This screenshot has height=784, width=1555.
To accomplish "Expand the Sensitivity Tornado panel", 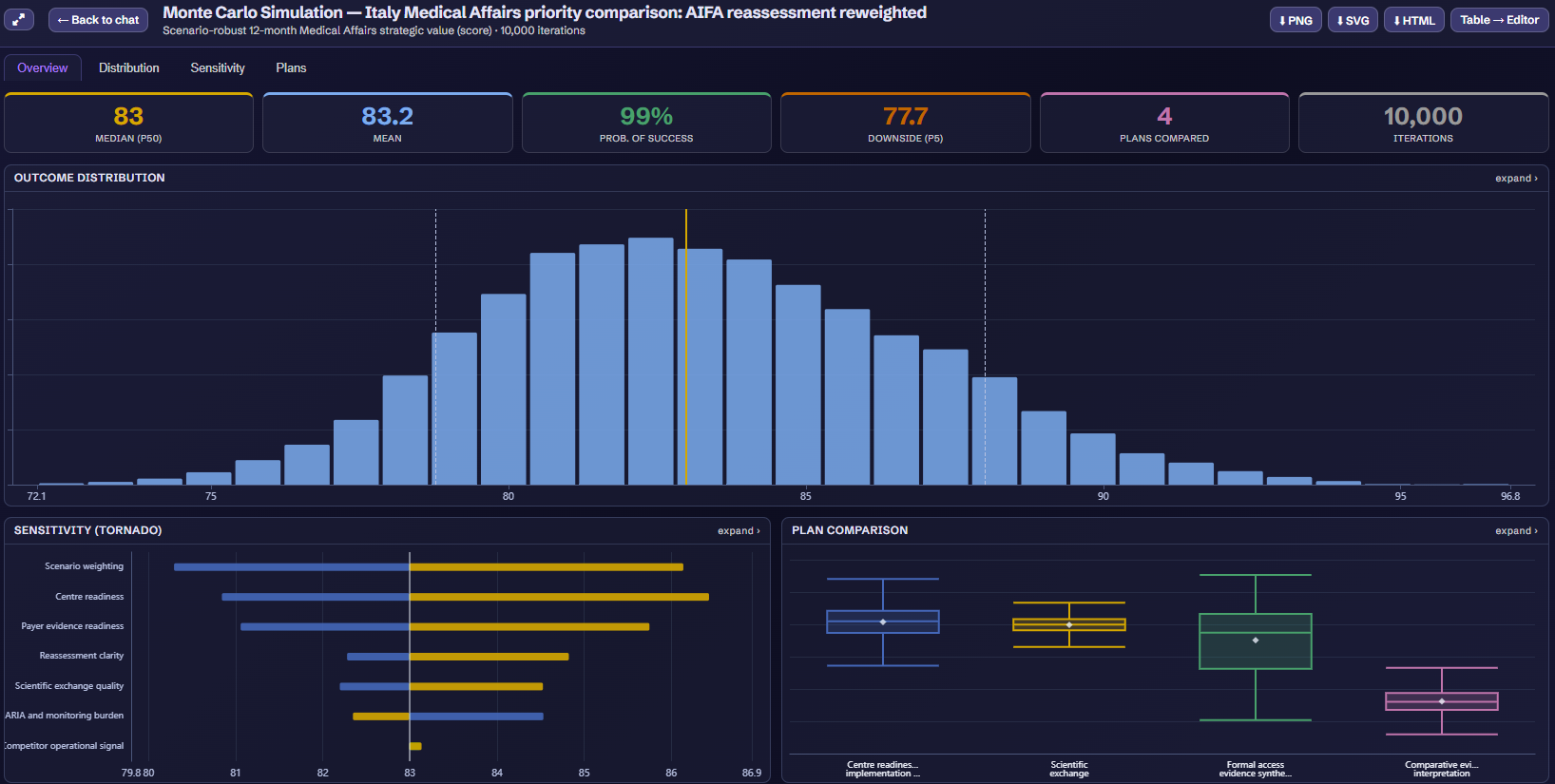I will pyautogui.click(x=739, y=531).
